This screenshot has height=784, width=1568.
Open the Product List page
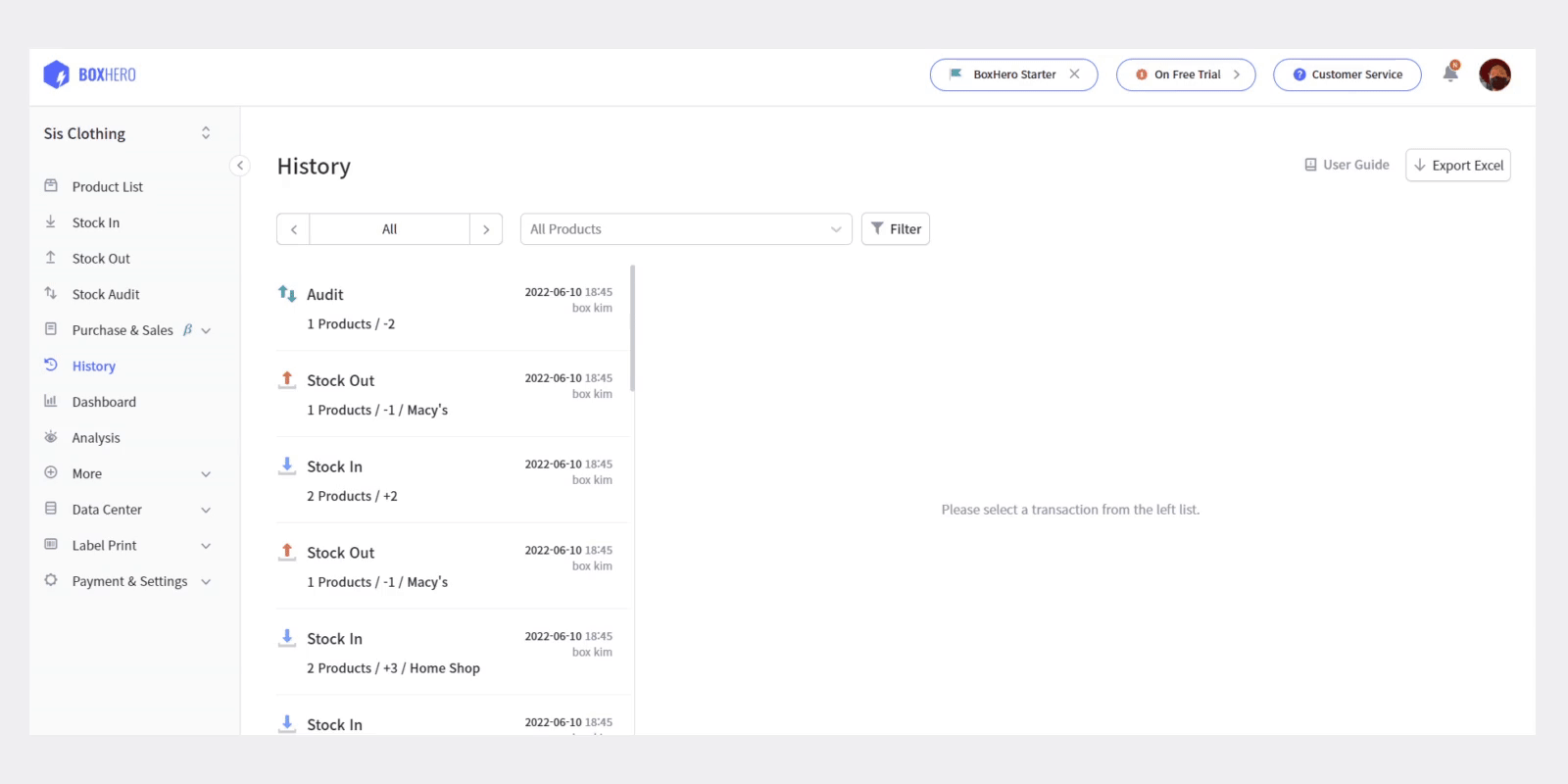click(107, 186)
